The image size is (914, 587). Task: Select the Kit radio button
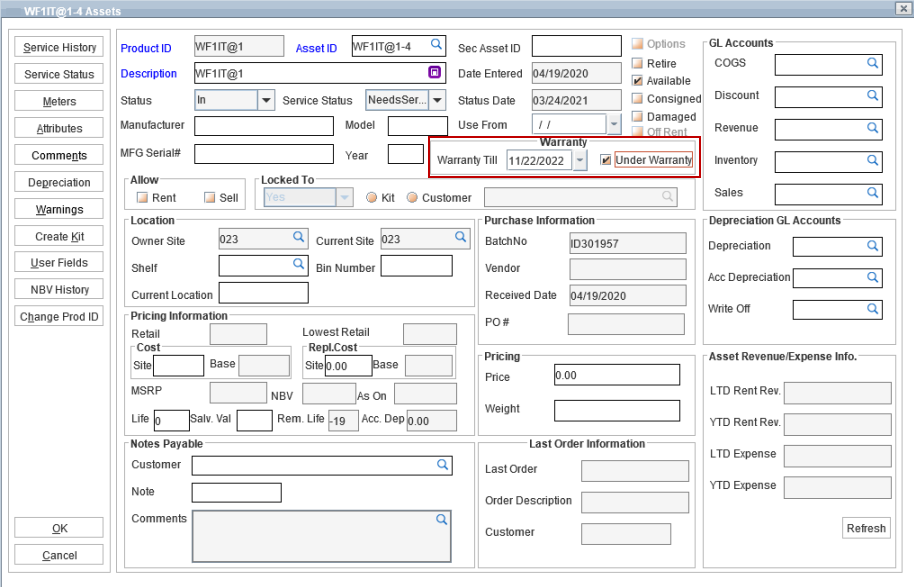371,198
